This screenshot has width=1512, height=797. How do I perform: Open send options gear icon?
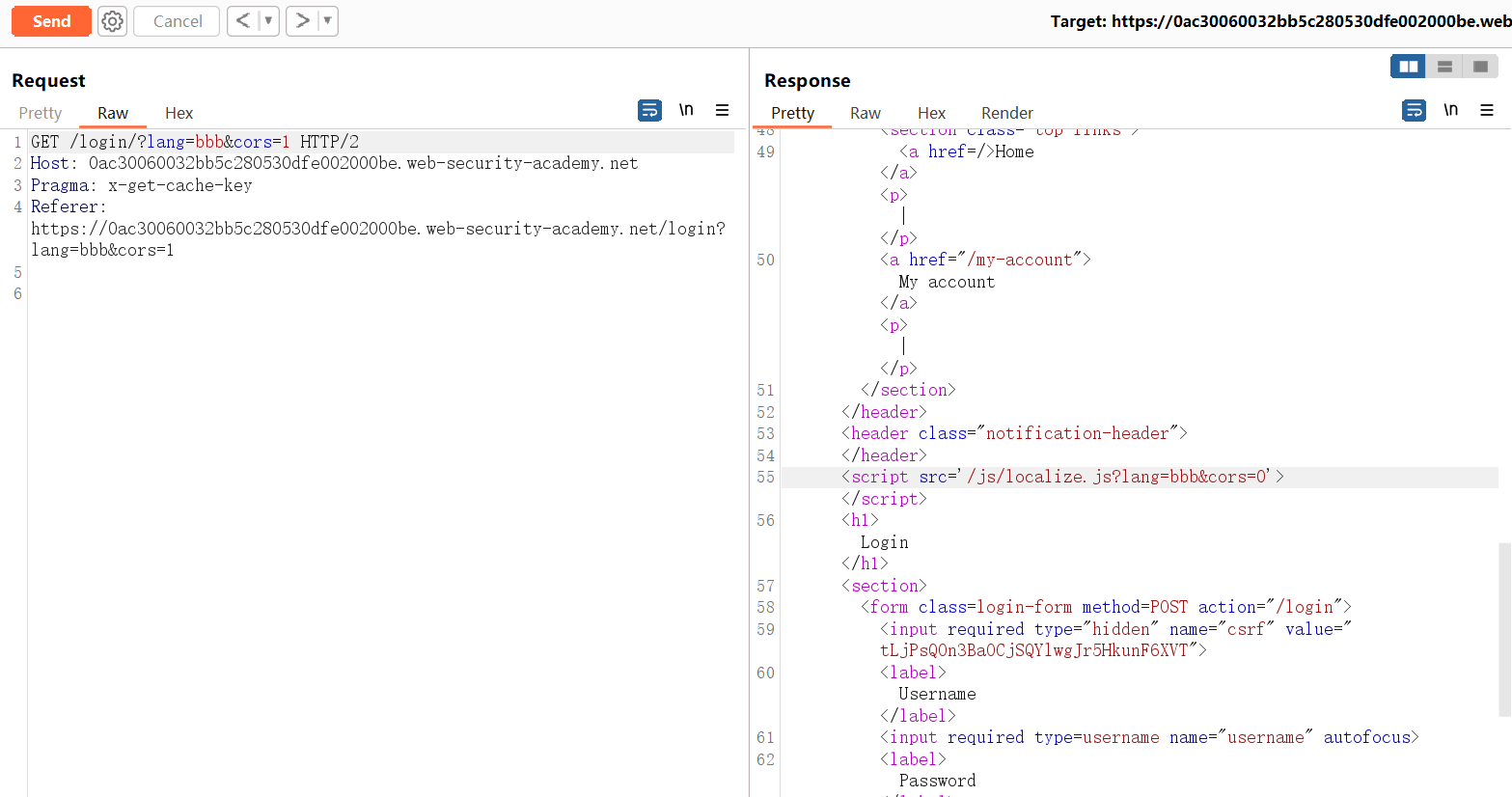click(113, 21)
